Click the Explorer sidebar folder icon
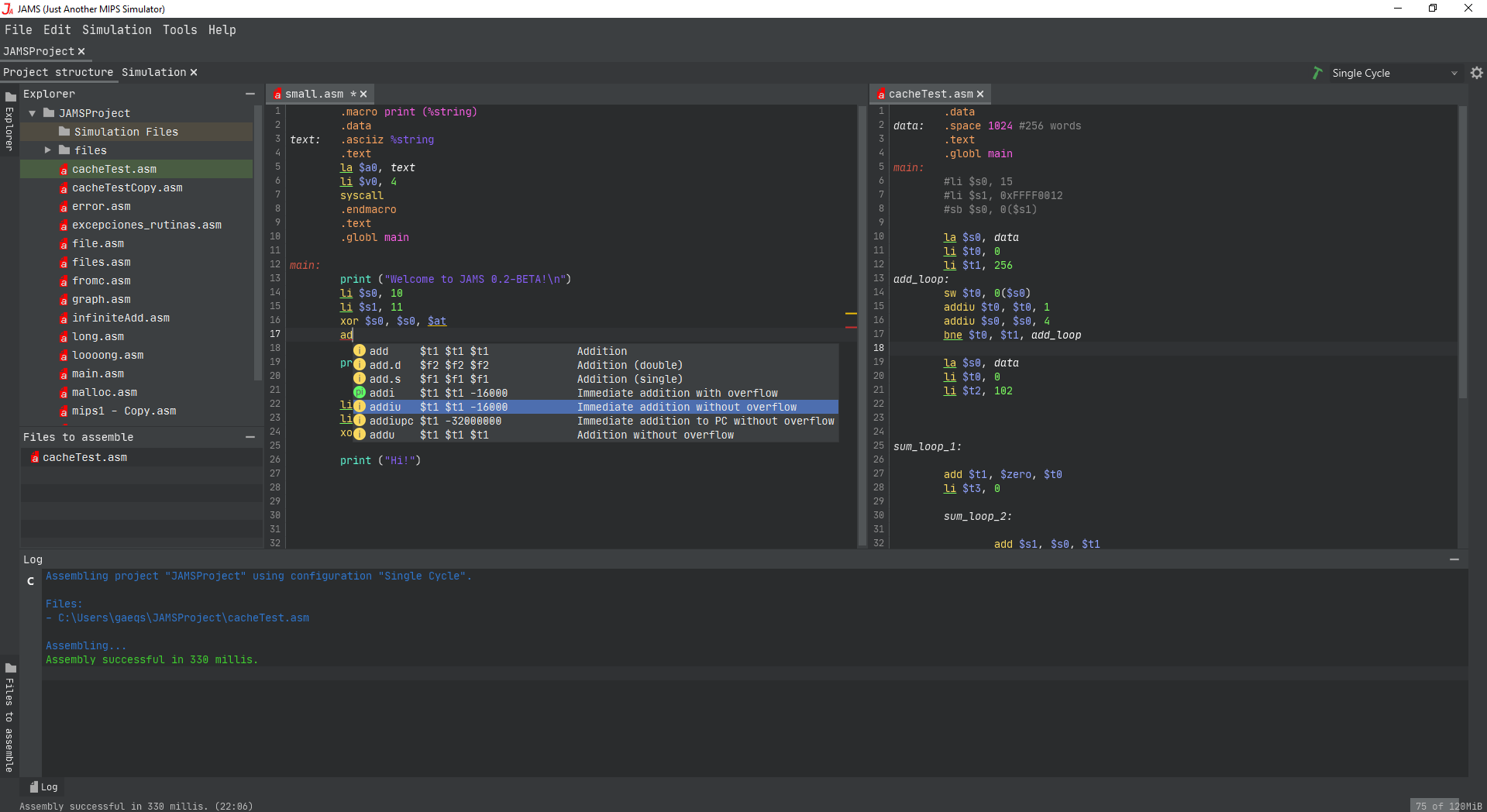The width and height of the screenshot is (1487, 812). [11, 97]
